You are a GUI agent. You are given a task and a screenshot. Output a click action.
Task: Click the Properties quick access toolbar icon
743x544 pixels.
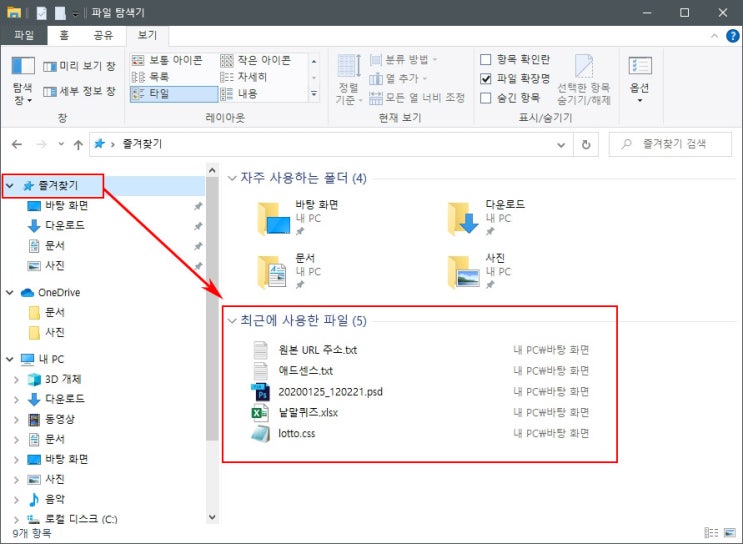(42, 13)
